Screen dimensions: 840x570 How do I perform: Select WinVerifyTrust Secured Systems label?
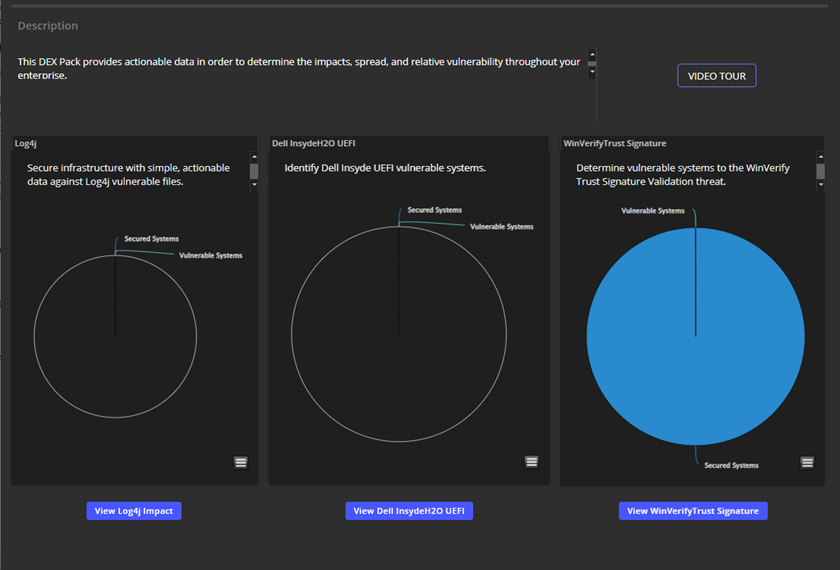pos(731,466)
